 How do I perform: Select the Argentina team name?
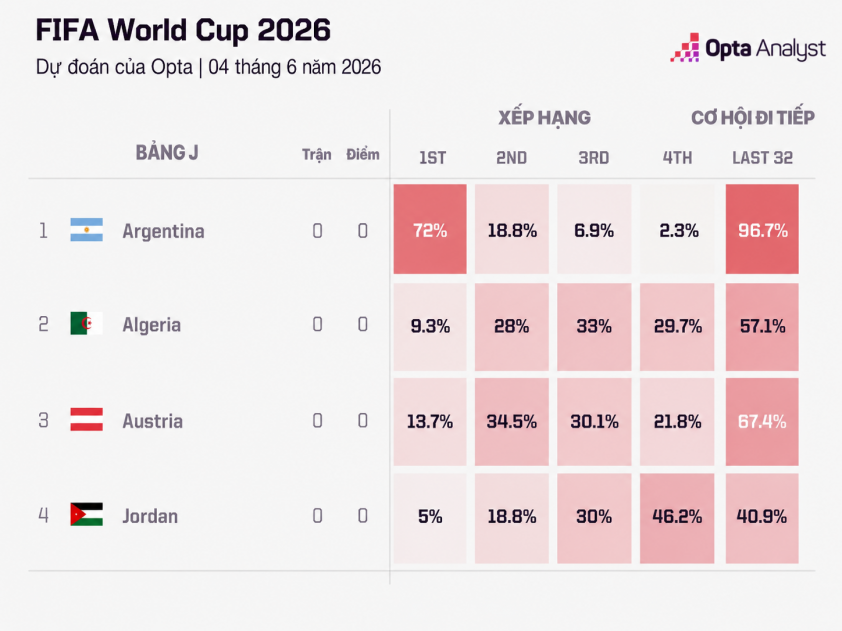coord(163,231)
